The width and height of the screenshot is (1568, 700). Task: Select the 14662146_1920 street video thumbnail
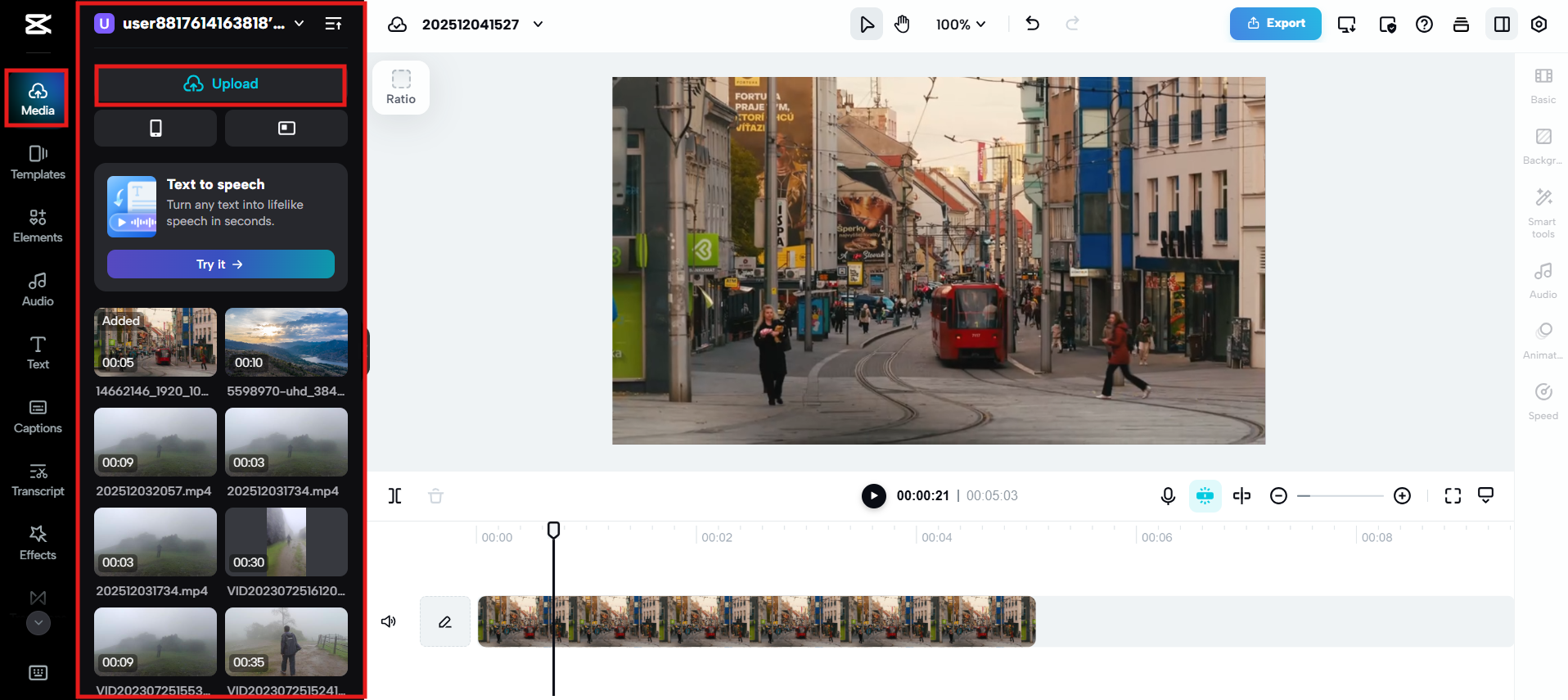(155, 342)
